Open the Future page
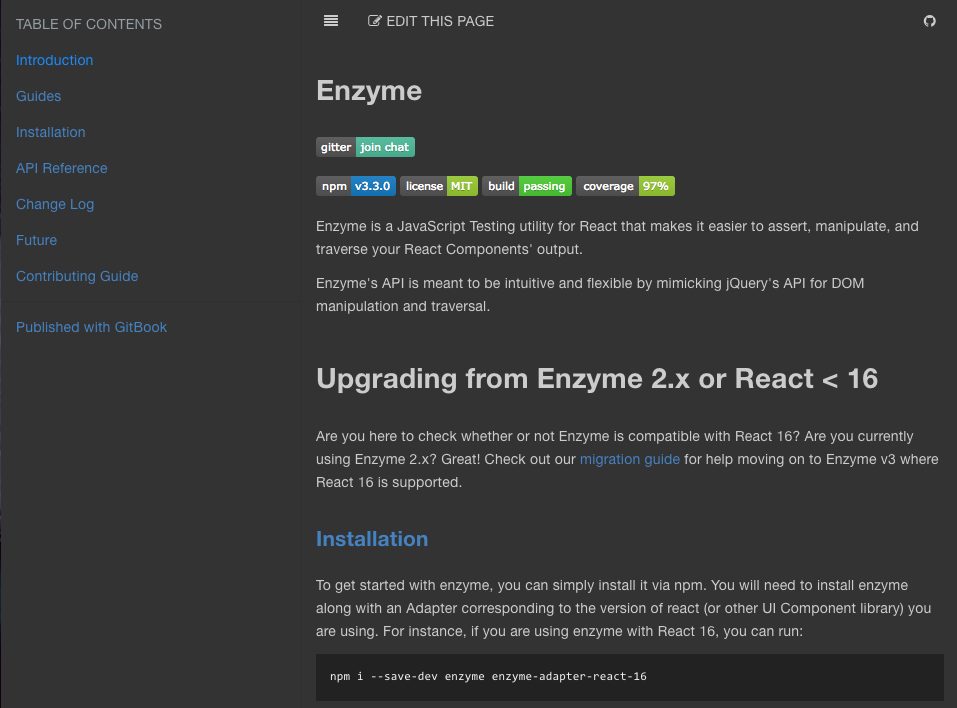 (x=37, y=240)
